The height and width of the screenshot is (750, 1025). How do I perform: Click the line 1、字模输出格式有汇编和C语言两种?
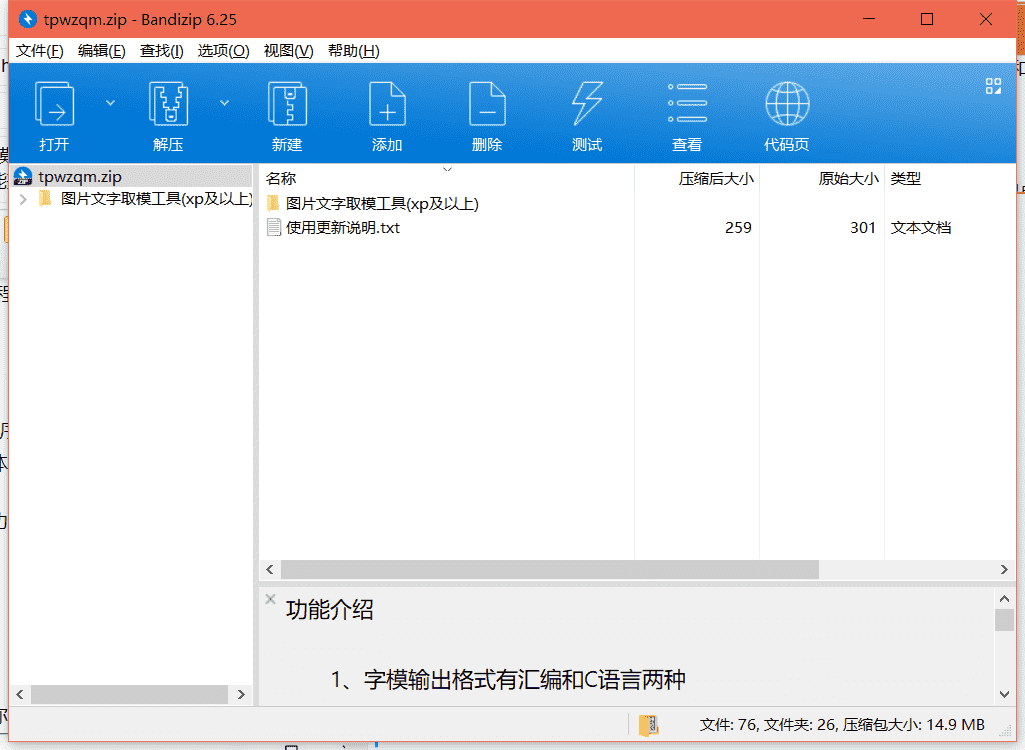click(508, 680)
